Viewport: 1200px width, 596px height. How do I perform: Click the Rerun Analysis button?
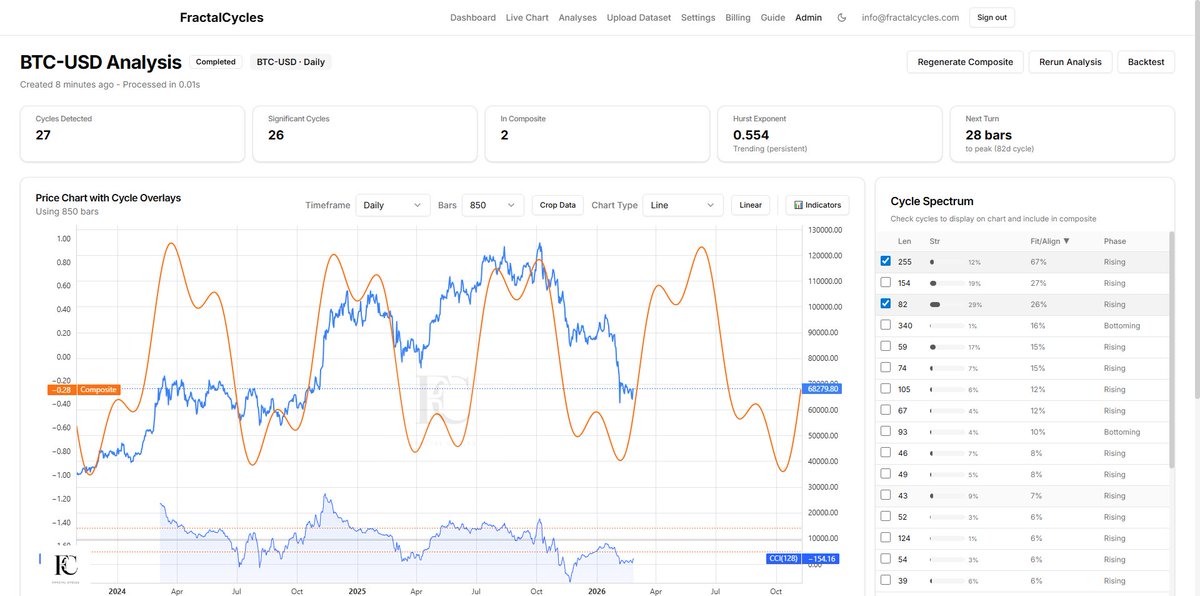click(1070, 61)
